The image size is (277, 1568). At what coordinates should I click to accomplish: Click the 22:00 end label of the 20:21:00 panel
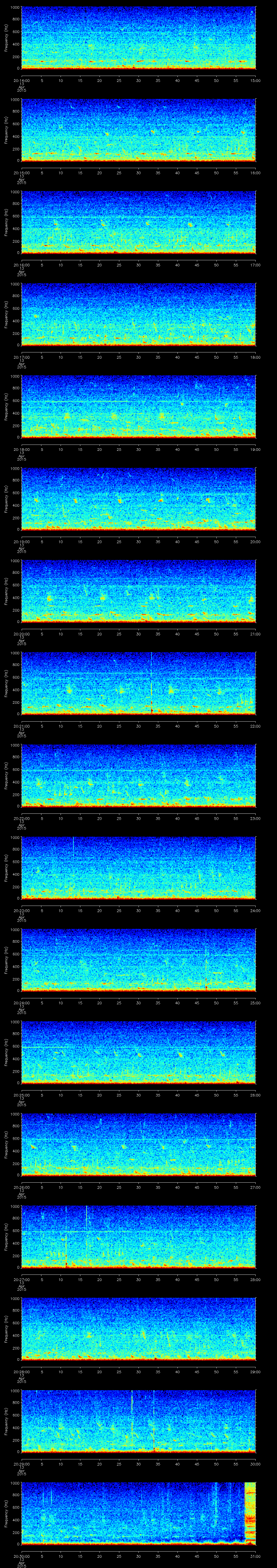pos(256,726)
